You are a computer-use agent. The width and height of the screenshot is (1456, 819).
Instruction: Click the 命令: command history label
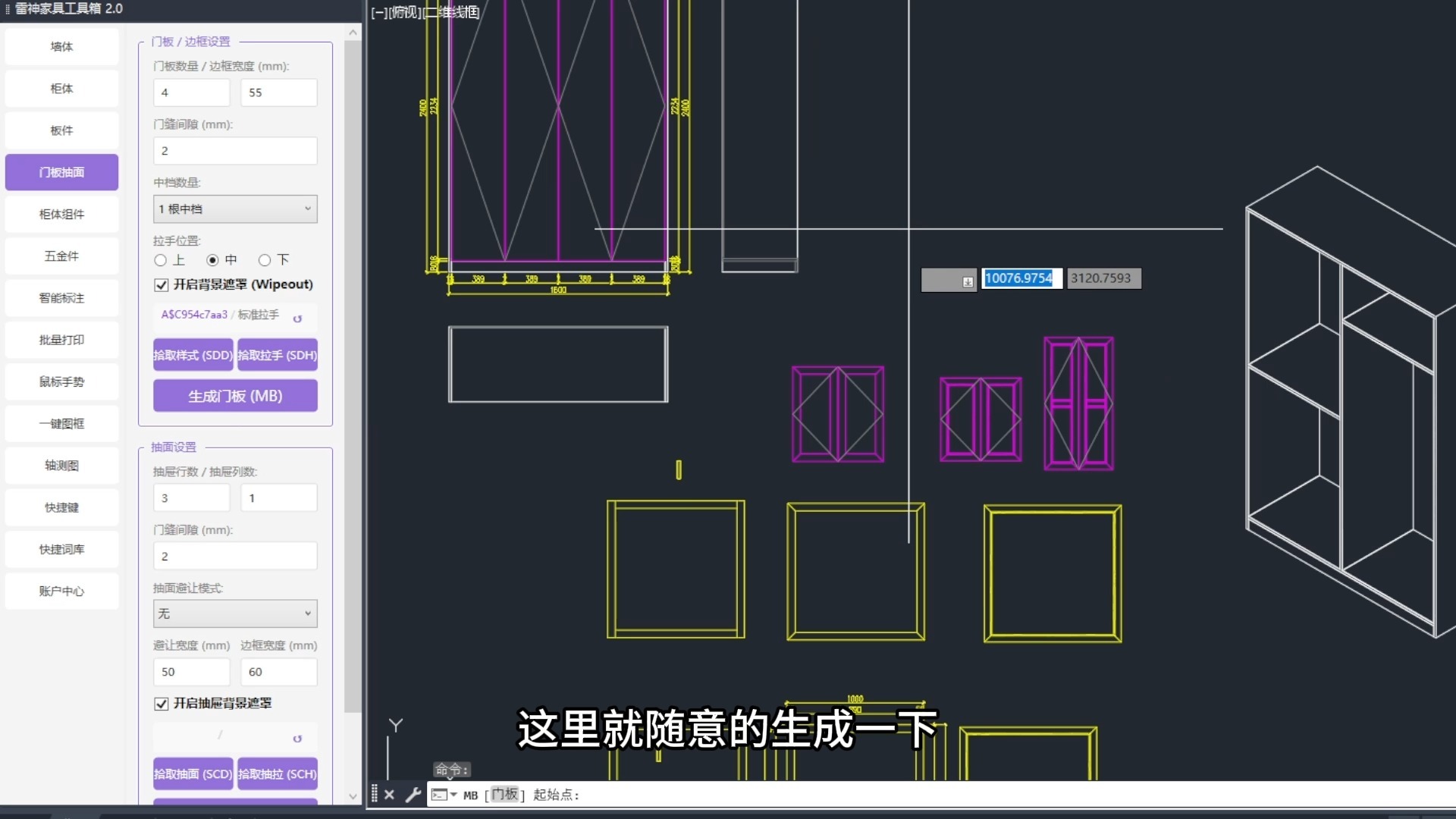point(452,770)
